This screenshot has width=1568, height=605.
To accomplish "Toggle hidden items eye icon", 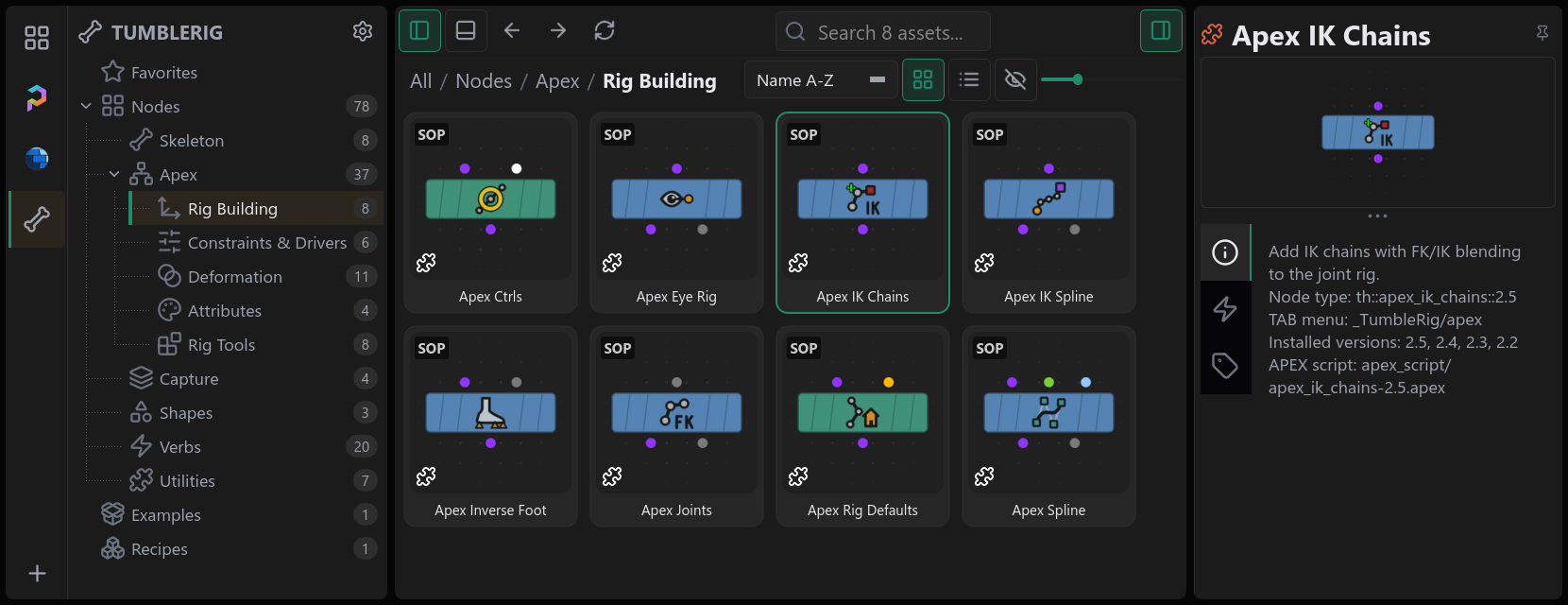I will pos(1015,80).
